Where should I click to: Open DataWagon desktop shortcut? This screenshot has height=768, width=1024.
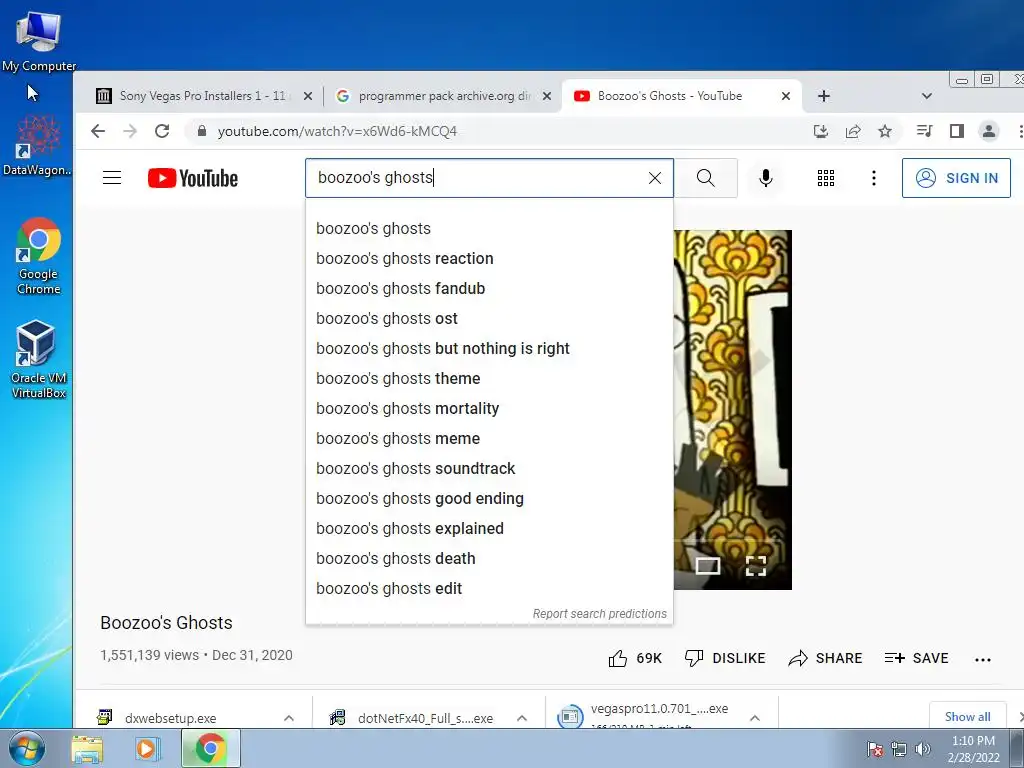pos(37,145)
